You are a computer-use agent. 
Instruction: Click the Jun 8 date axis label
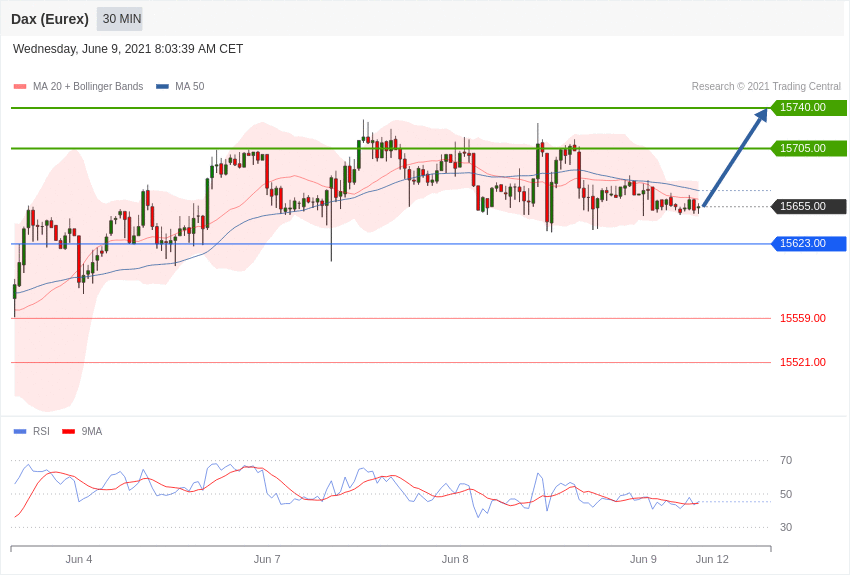[455, 559]
